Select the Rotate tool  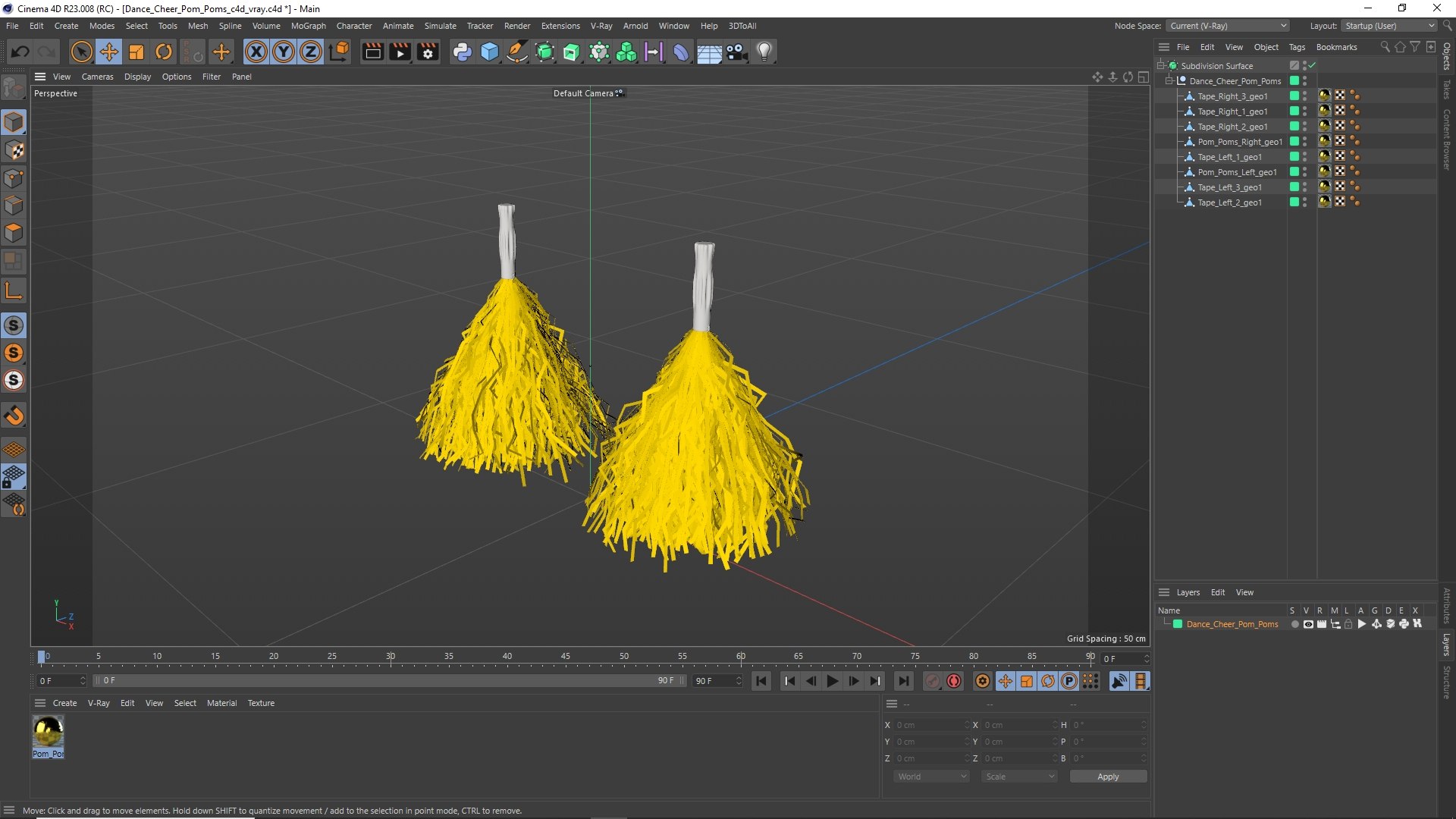[164, 52]
